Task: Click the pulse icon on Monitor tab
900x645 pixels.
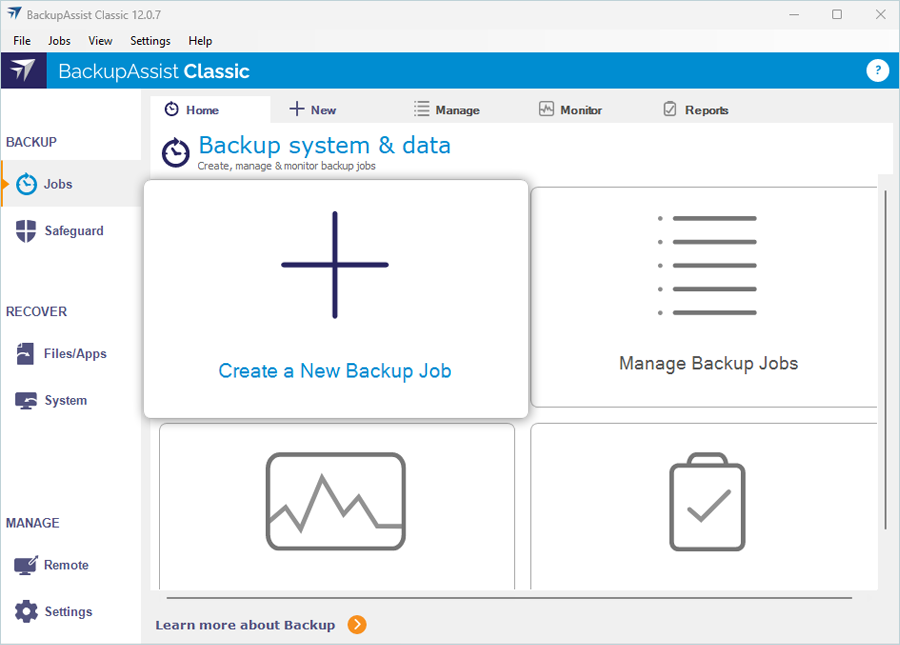Action: tap(546, 109)
